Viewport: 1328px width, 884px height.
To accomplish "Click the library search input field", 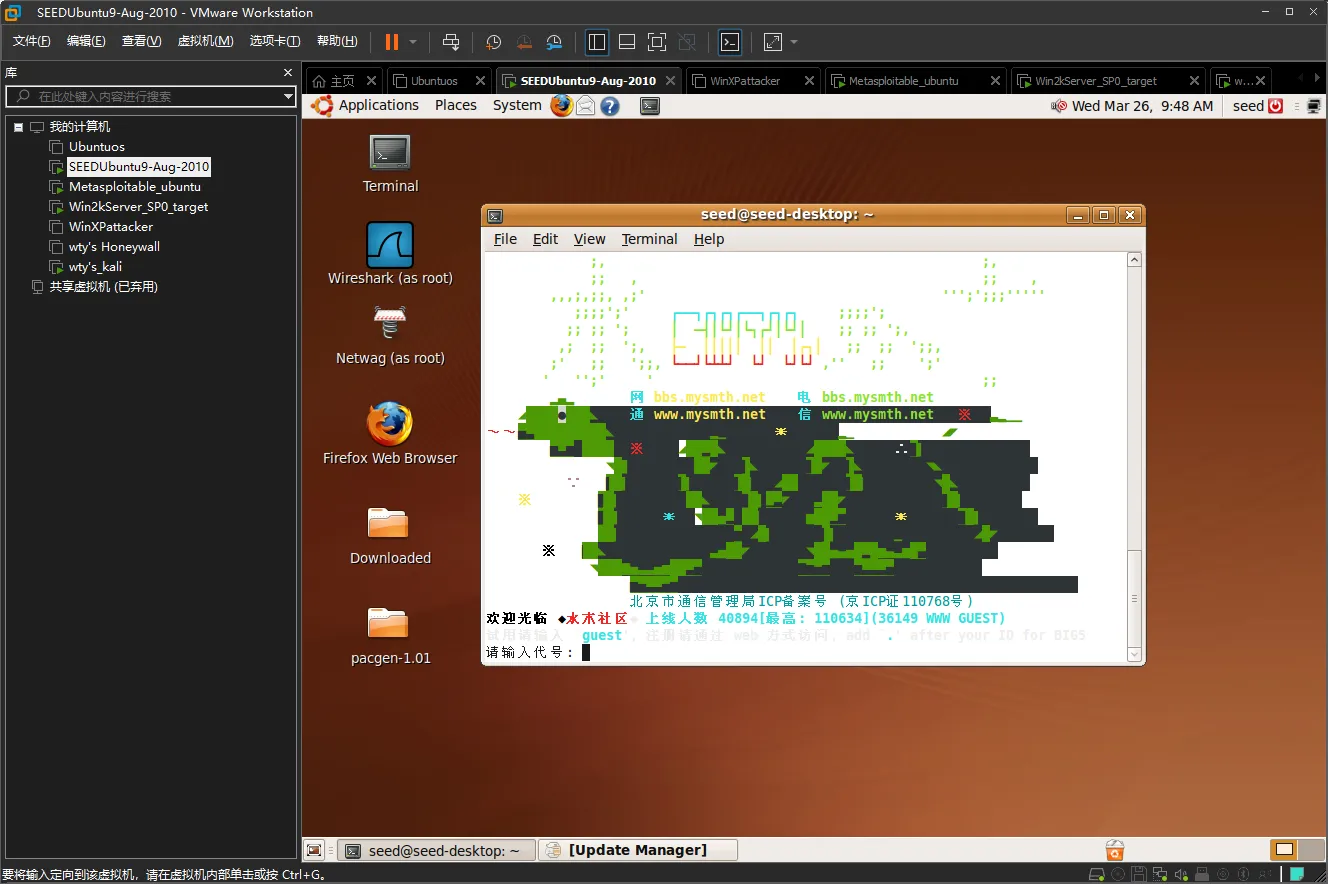I will click(150, 96).
